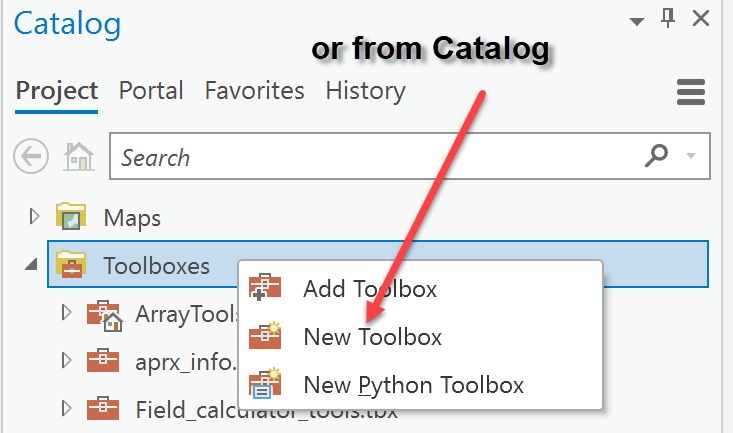Expand the Maps tree node

pos(34,216)
